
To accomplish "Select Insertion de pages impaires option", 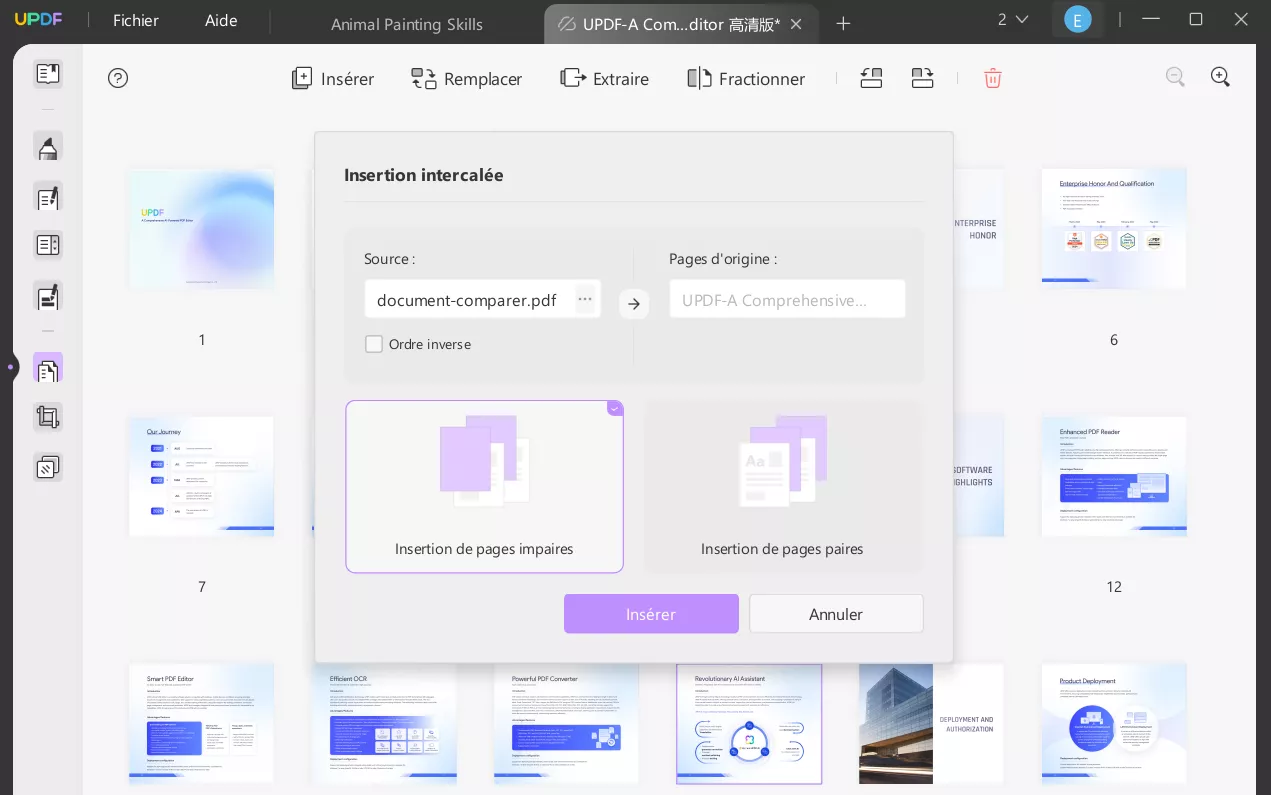I will coord(484,487).
